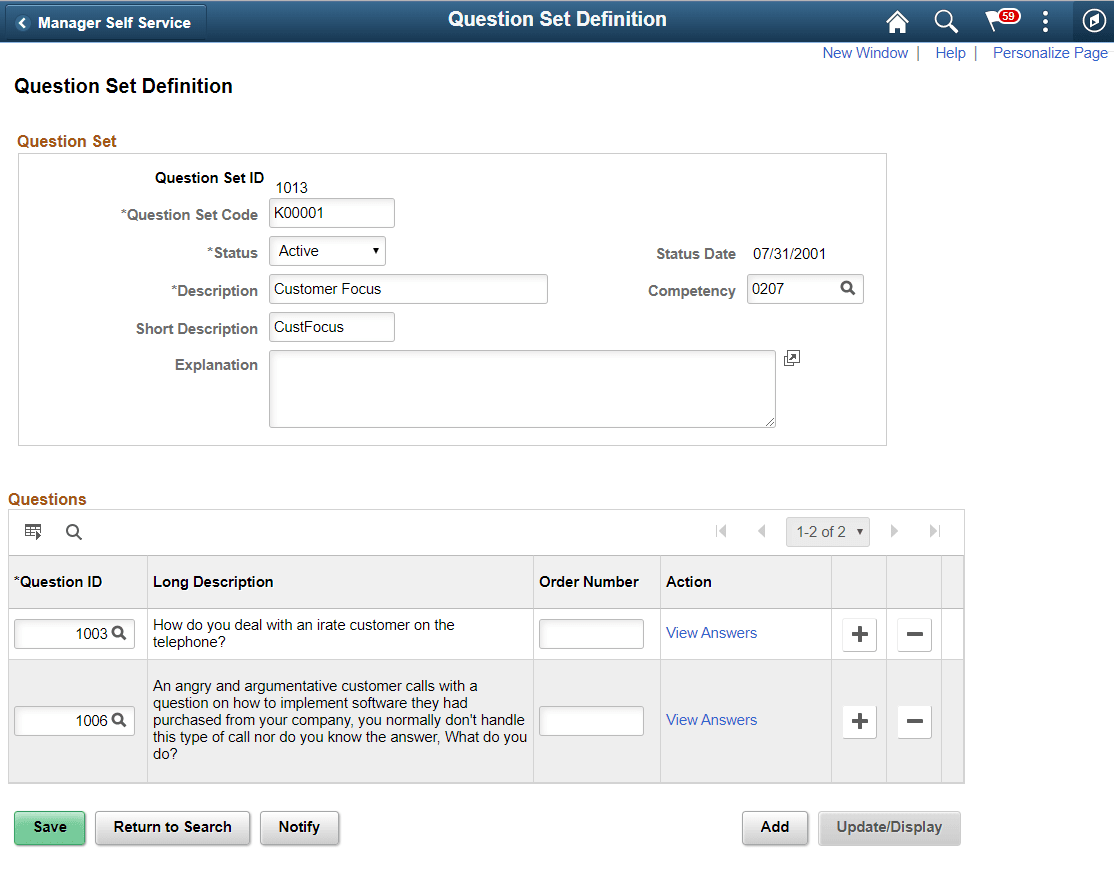The width and height of the screenshot is (1114, 879).
Task: Click Competency lookup magnifier icon
Action: (x=848, y=288)
